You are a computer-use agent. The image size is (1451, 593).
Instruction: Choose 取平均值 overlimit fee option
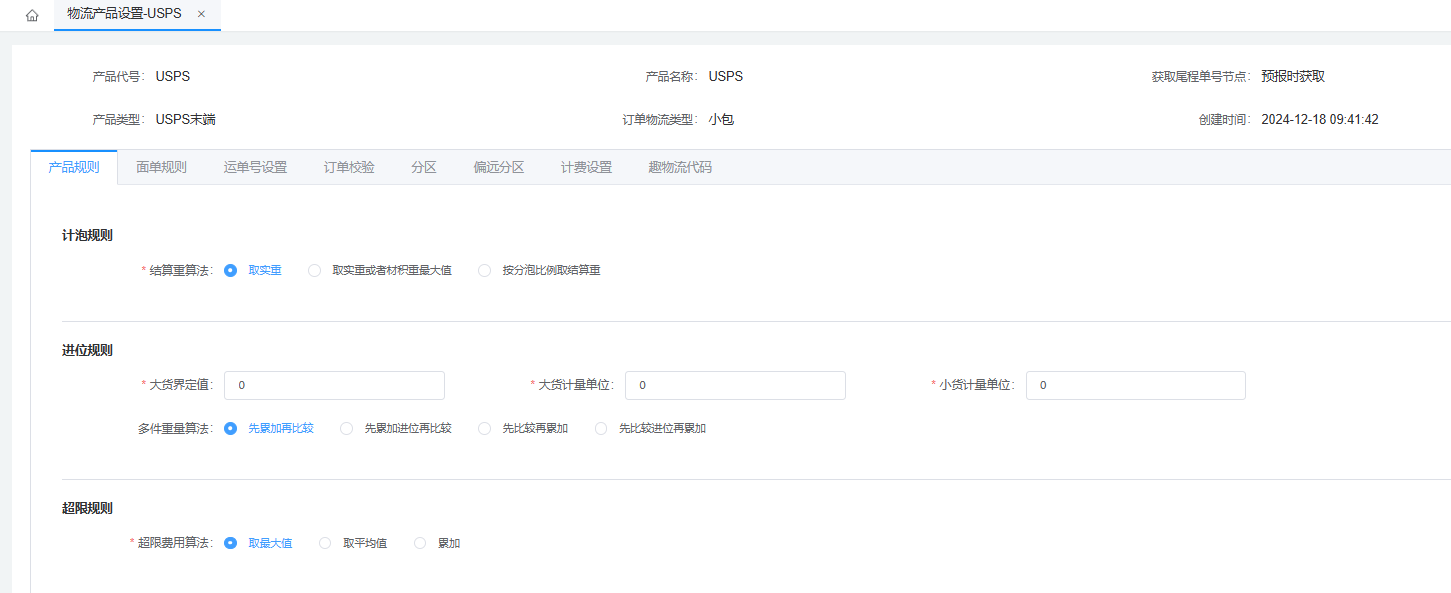[x=353, y=543]
